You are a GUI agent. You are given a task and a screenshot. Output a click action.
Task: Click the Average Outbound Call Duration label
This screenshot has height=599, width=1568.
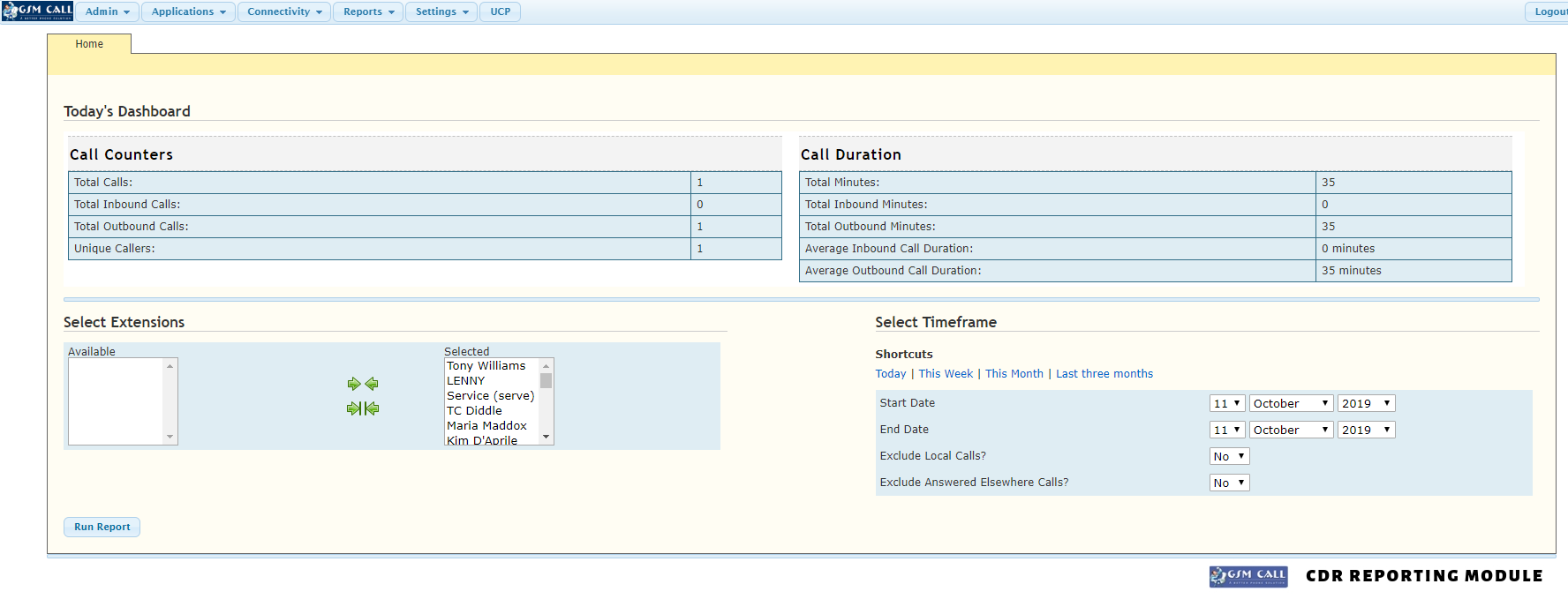(893, 271)
